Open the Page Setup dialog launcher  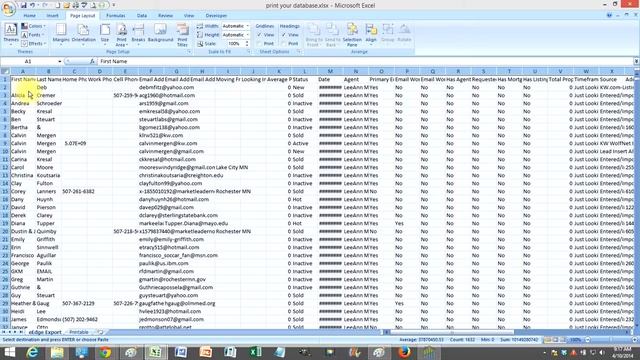click(189, 52)
